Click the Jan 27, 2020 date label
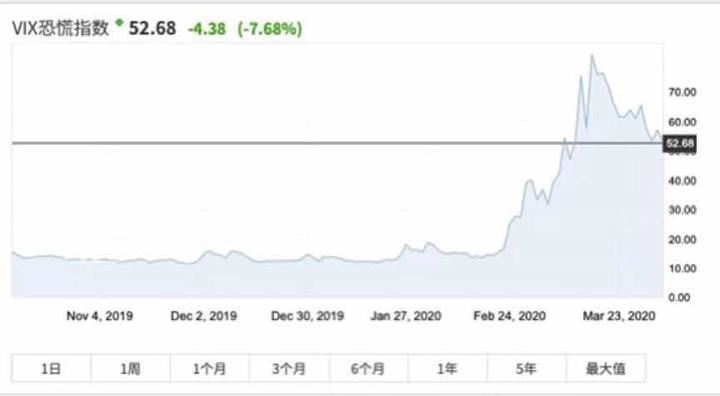The image size is (720, 396). click(406, 316)
